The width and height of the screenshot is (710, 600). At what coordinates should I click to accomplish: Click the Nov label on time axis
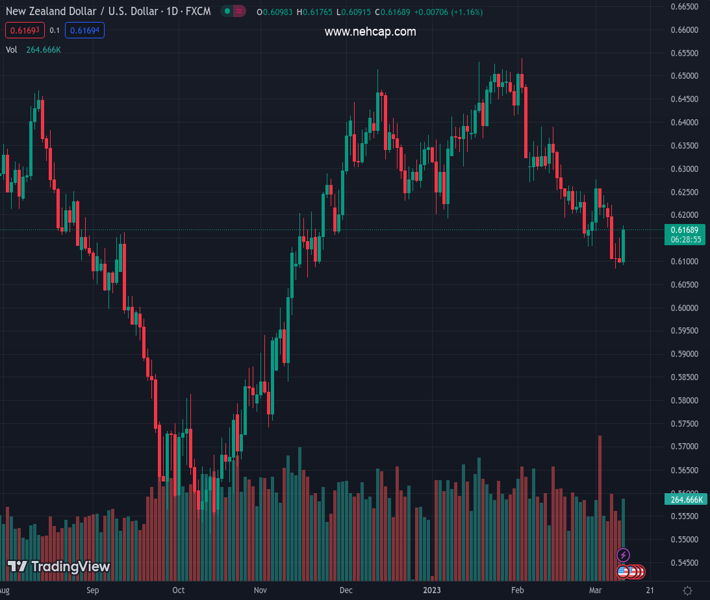tap(262, 590)
